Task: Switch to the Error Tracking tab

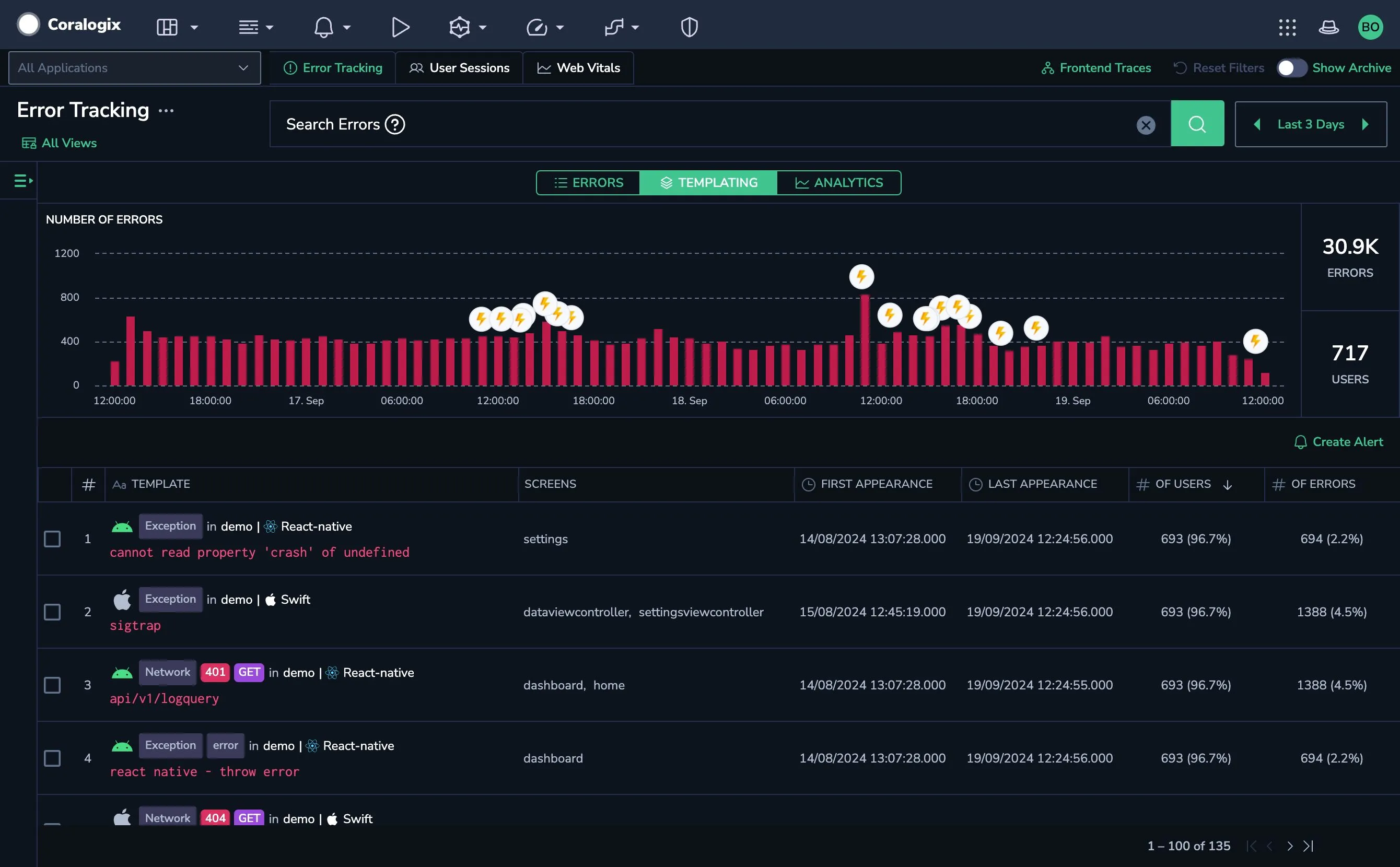Action: tap(333, 68)
